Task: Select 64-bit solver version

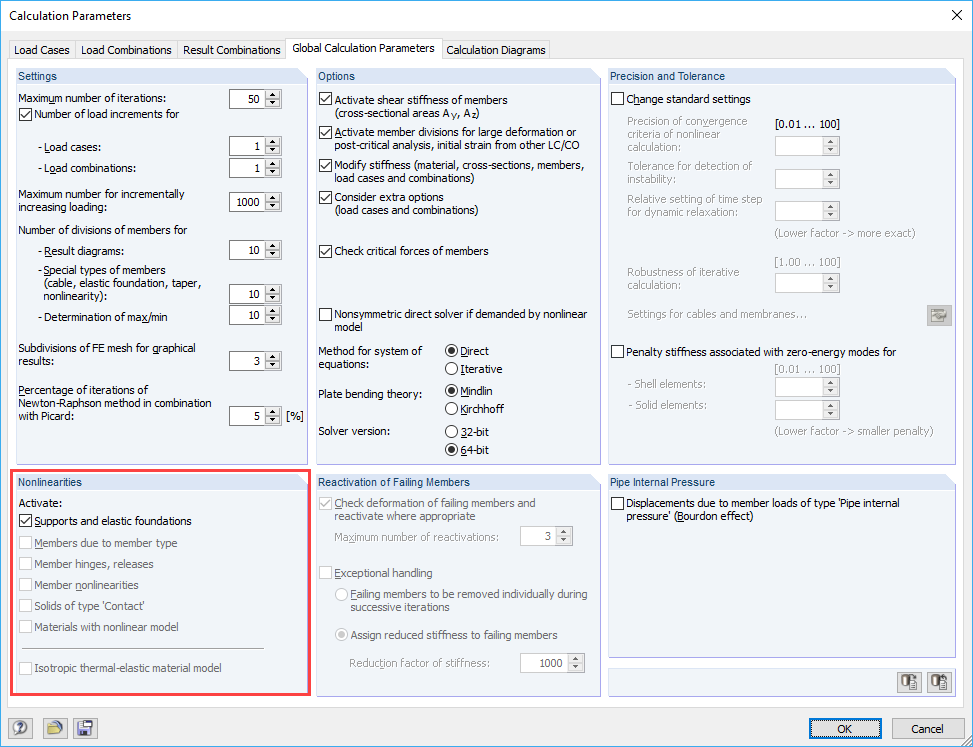Action: coord(452,450)
